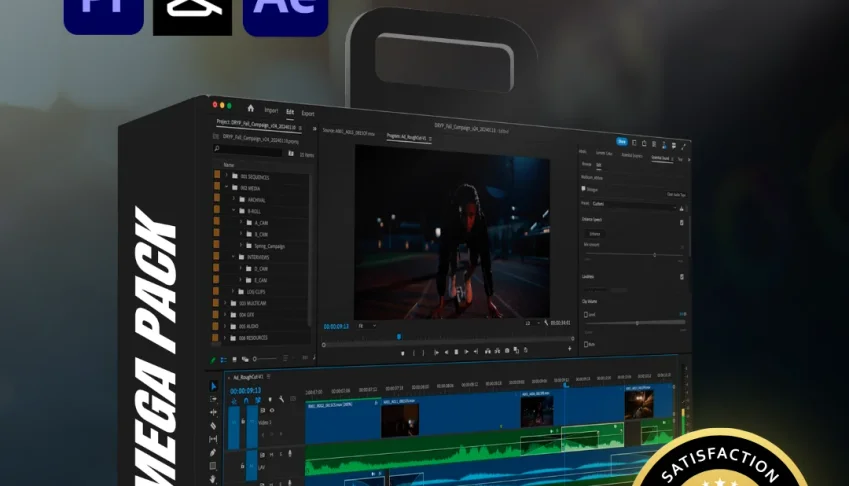Open the Import tab
Image resolution: width=849 pixels, height=486 pixels.
pyautogui.click(x=271, y=110)
